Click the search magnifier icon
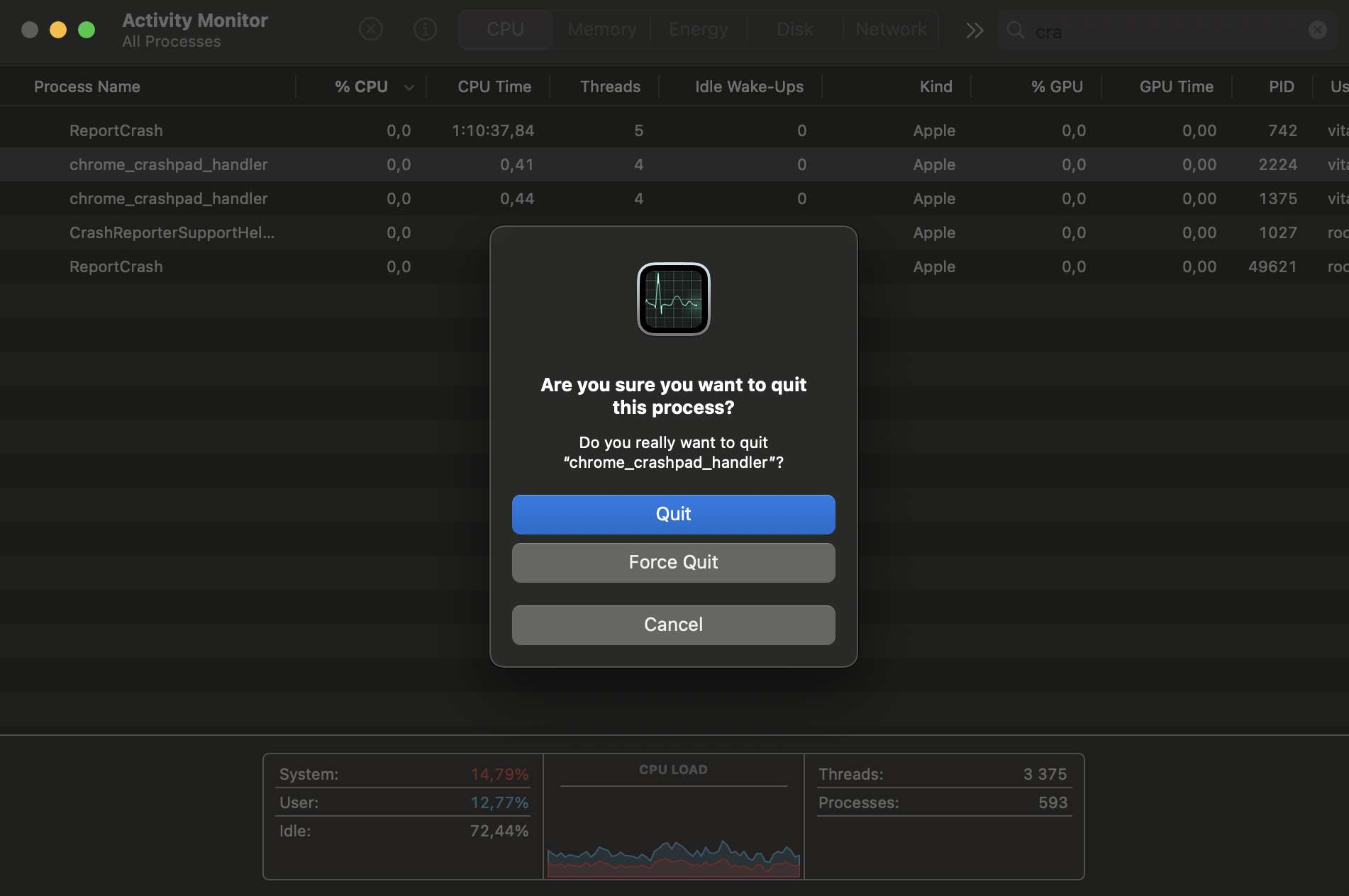Viewport: 1349px width, 896px height. point(1016,30)
